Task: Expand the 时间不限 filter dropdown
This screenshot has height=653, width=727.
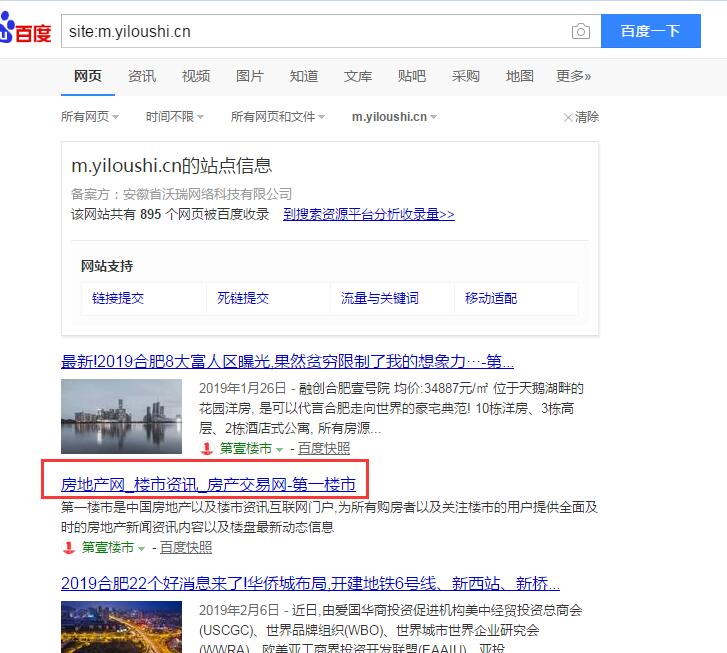Action: click(x=175, y=117)
